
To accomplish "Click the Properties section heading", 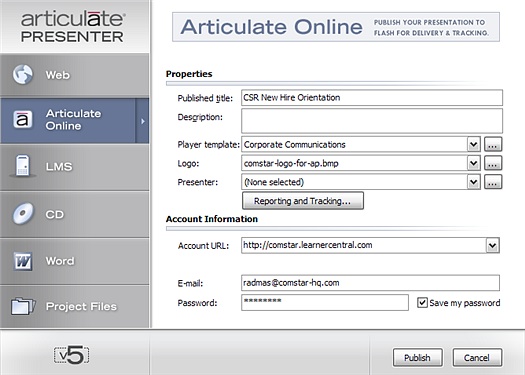I will tap(189, 74).
